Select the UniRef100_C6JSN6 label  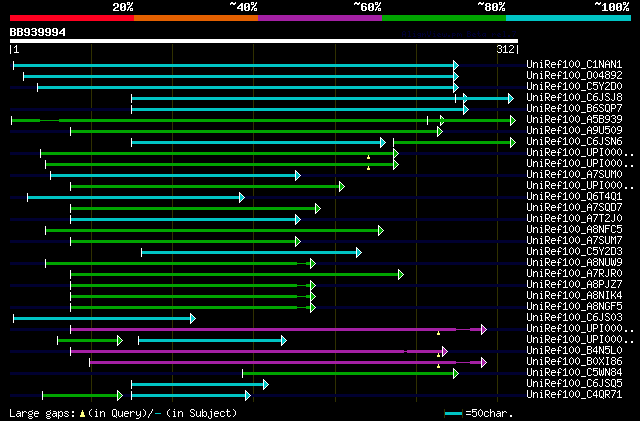574,141
